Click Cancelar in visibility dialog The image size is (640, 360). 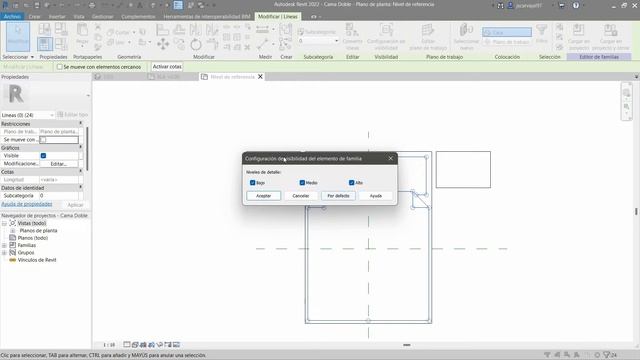point(301,196)
